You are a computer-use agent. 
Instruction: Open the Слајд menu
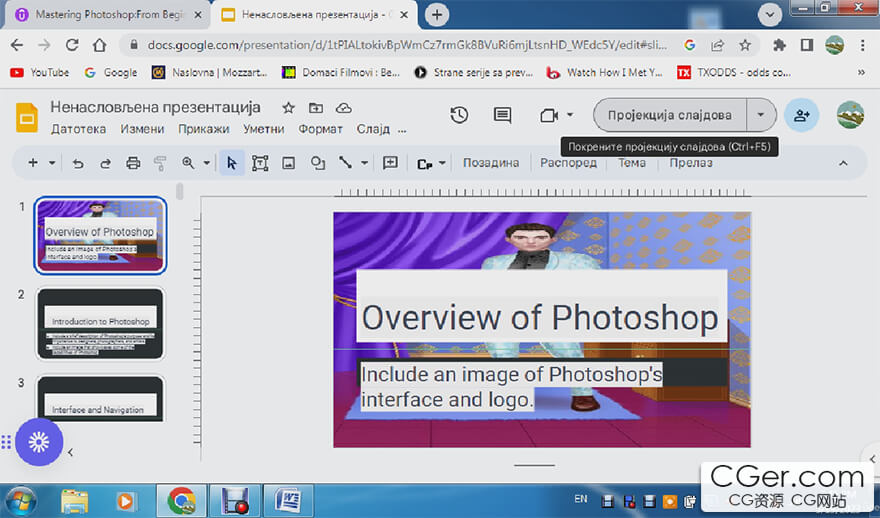[373, 129]
